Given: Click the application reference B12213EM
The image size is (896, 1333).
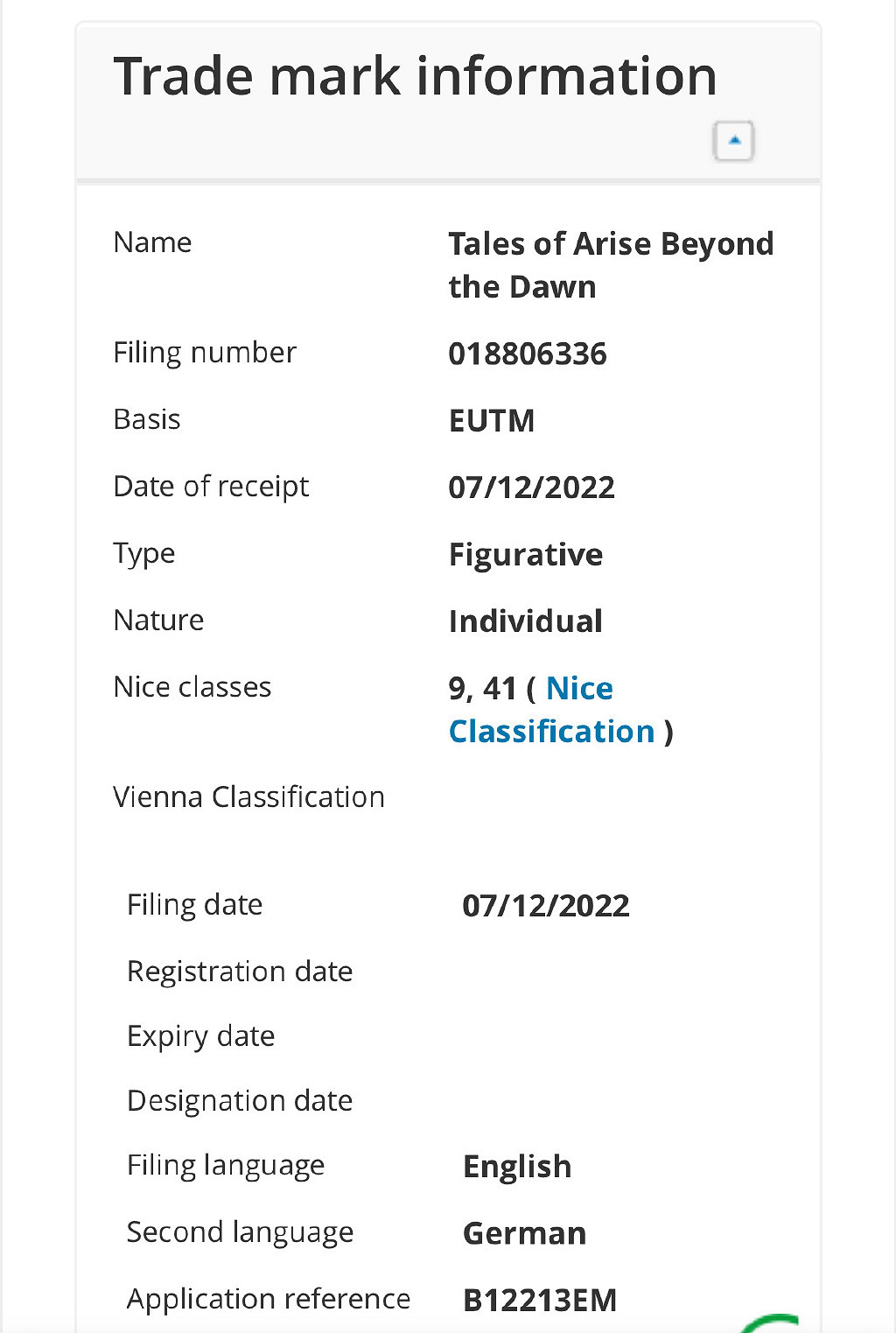Looking at the screenshot, I should [539, 1301].
